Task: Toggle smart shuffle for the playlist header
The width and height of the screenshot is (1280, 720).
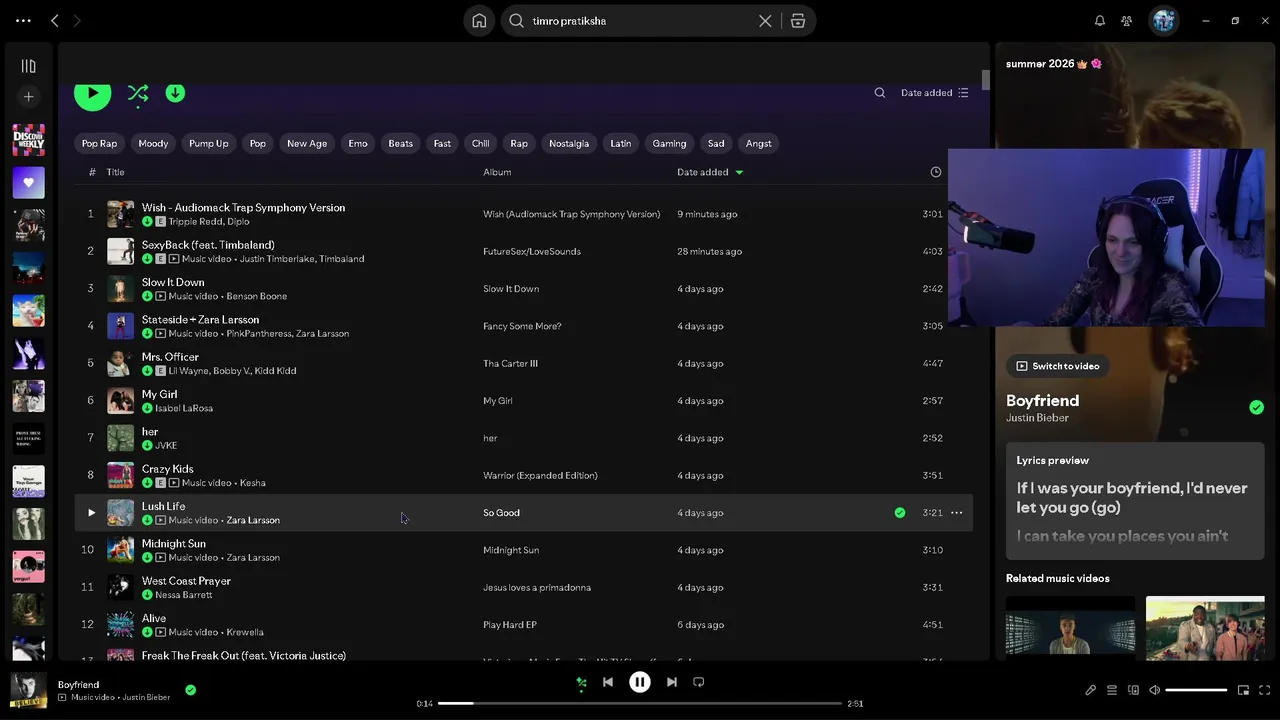Action: pos(138,93)
